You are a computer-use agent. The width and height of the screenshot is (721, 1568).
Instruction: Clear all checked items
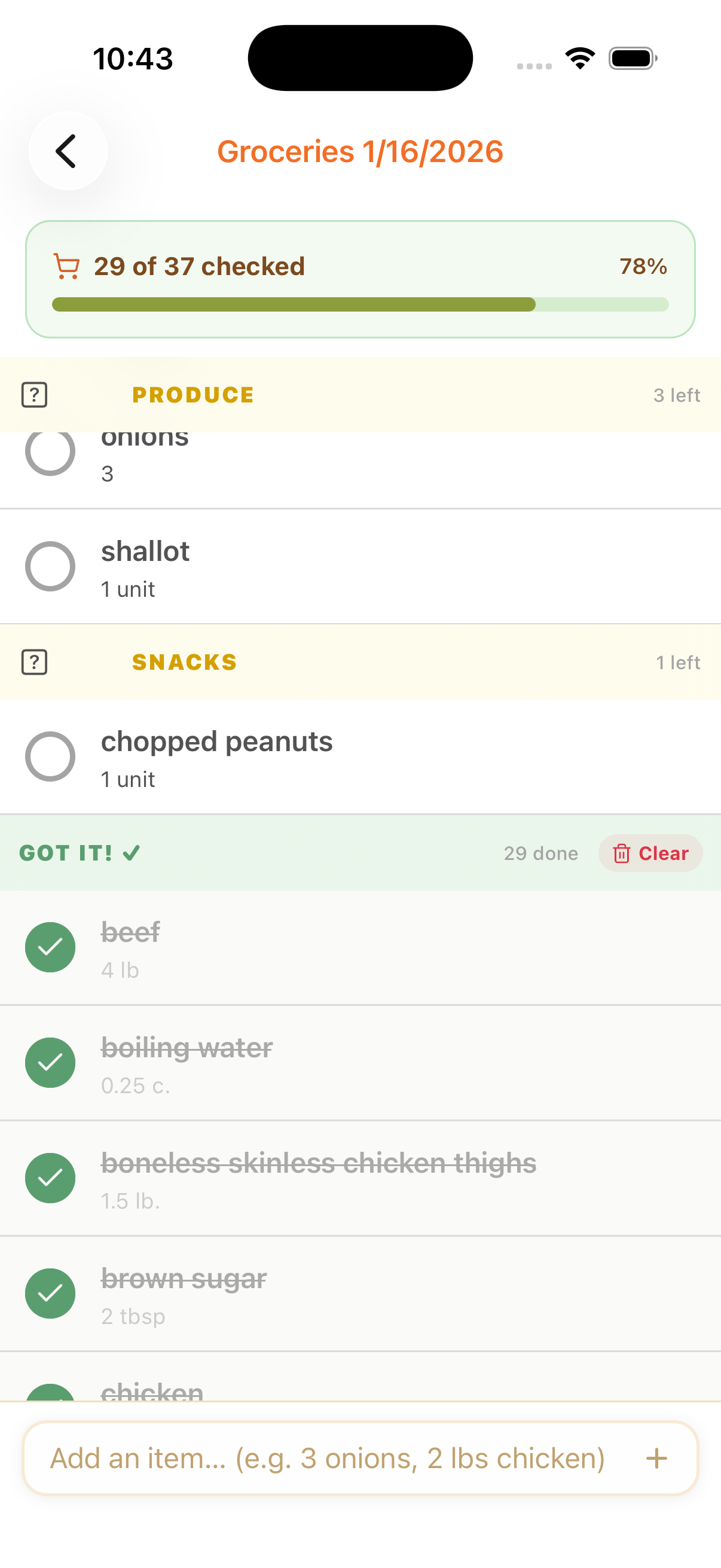tap(650, 853)
